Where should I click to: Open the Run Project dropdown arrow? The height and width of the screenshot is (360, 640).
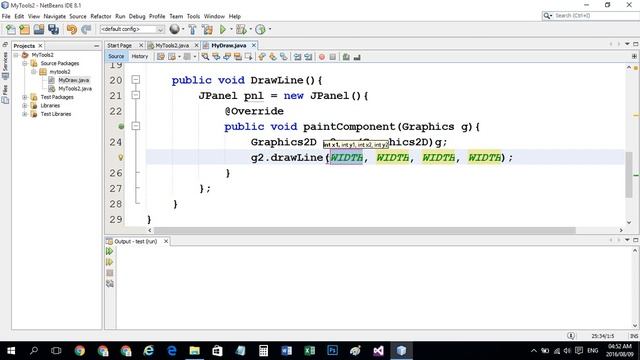pyautogui.click(x=231, y=29)
